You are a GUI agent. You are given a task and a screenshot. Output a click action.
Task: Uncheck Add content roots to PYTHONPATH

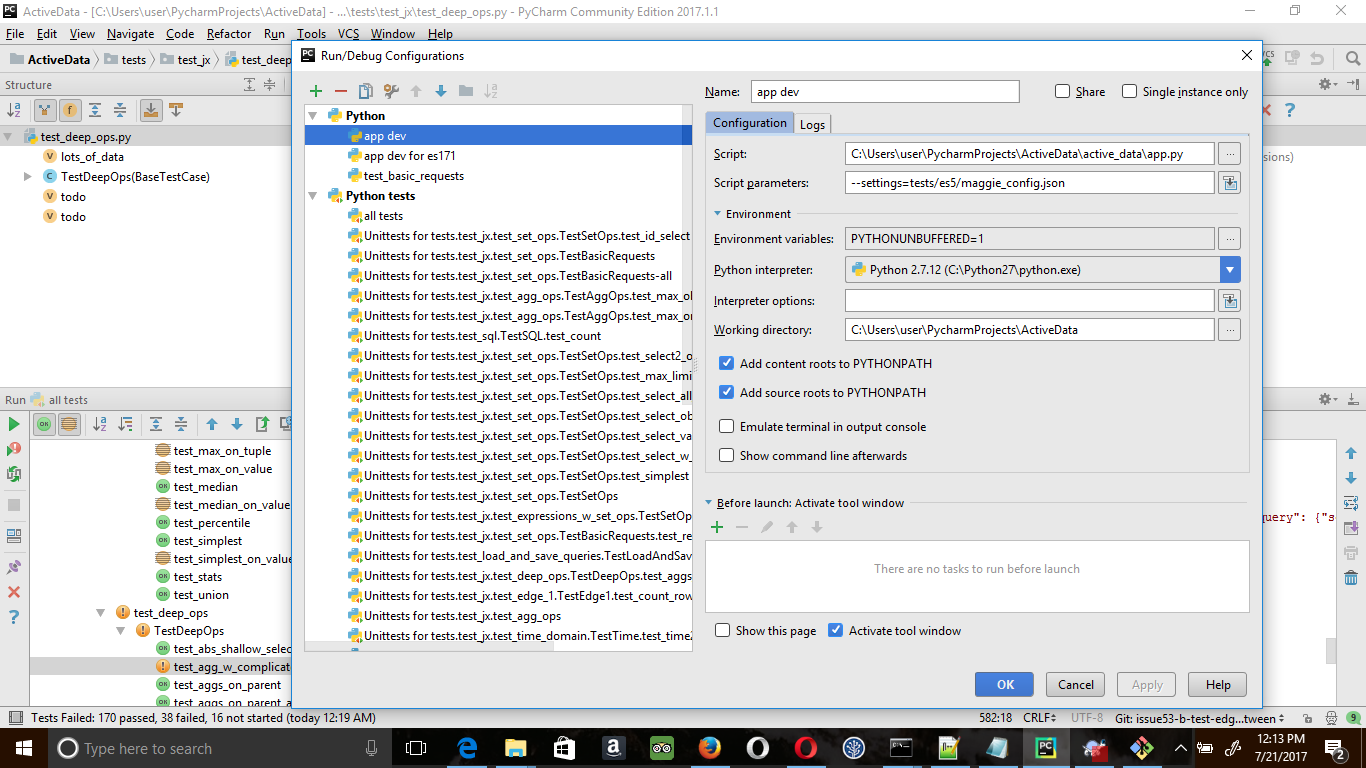[x=727, y=363]
